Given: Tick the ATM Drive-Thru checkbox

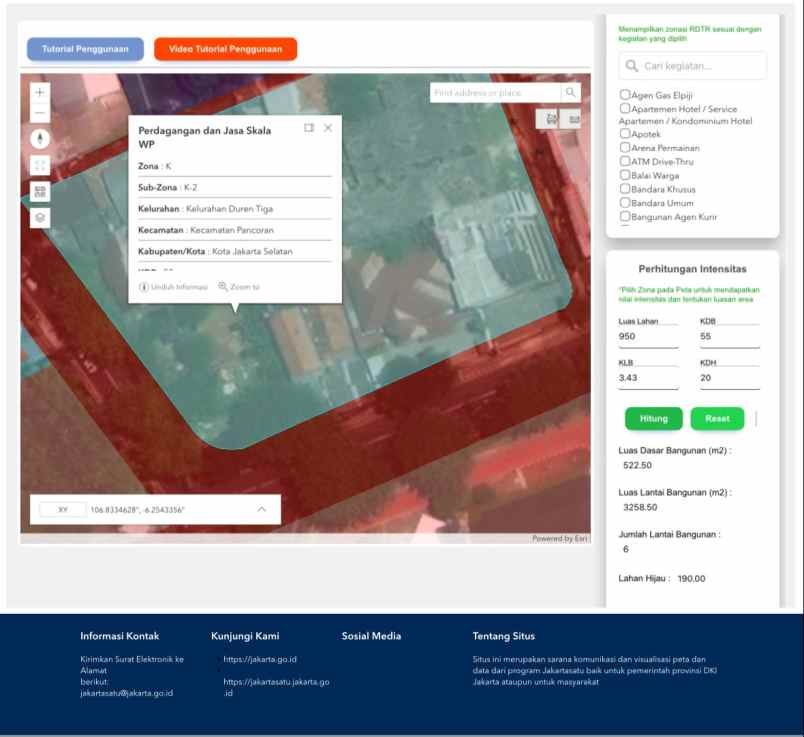Looking at the screenshot, I should [625, 161].
